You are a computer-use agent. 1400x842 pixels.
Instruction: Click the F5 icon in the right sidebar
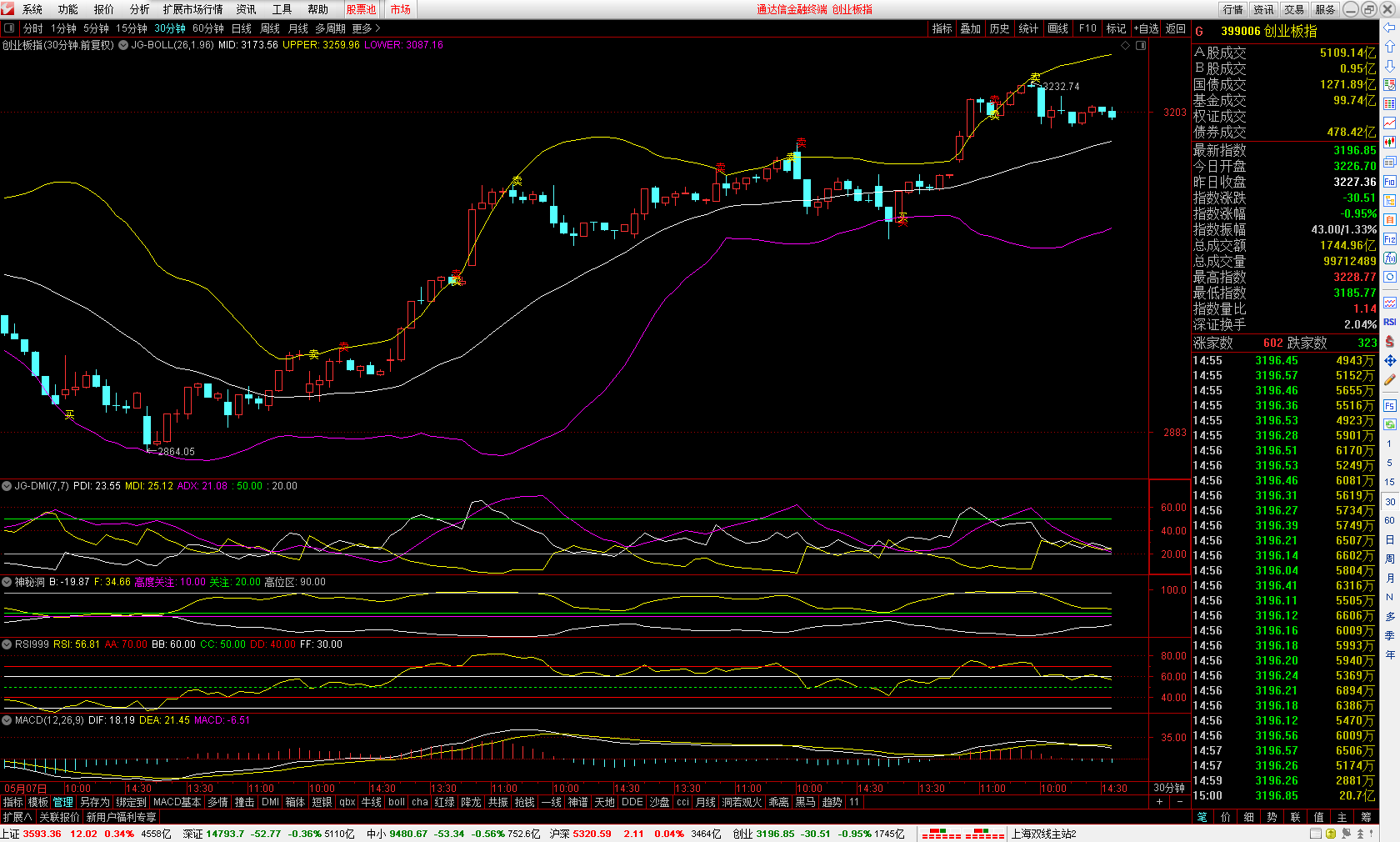[x=1389, y=405]
